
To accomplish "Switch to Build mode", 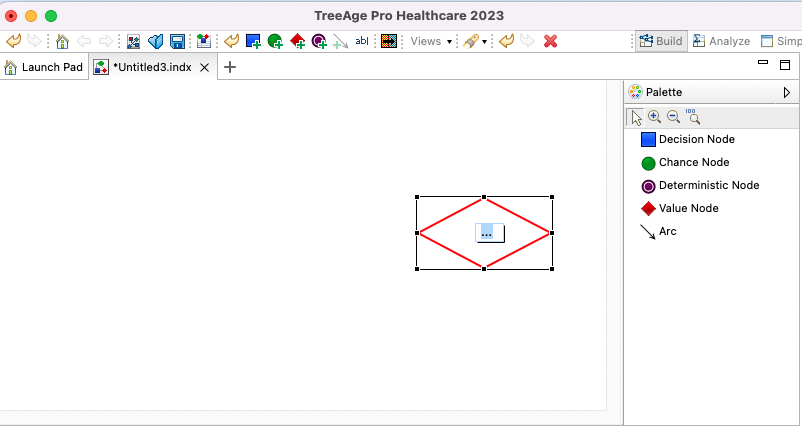I will (x=660, y=41).
